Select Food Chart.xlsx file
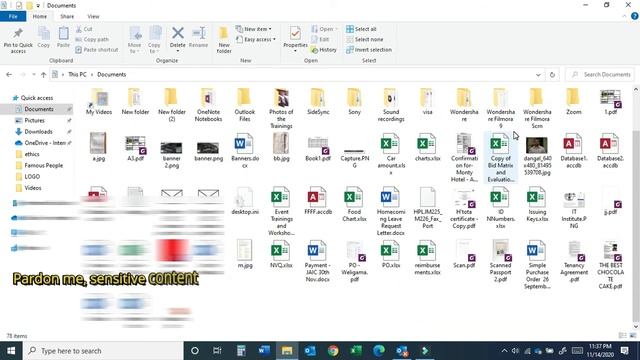 (x=354, y=204)
